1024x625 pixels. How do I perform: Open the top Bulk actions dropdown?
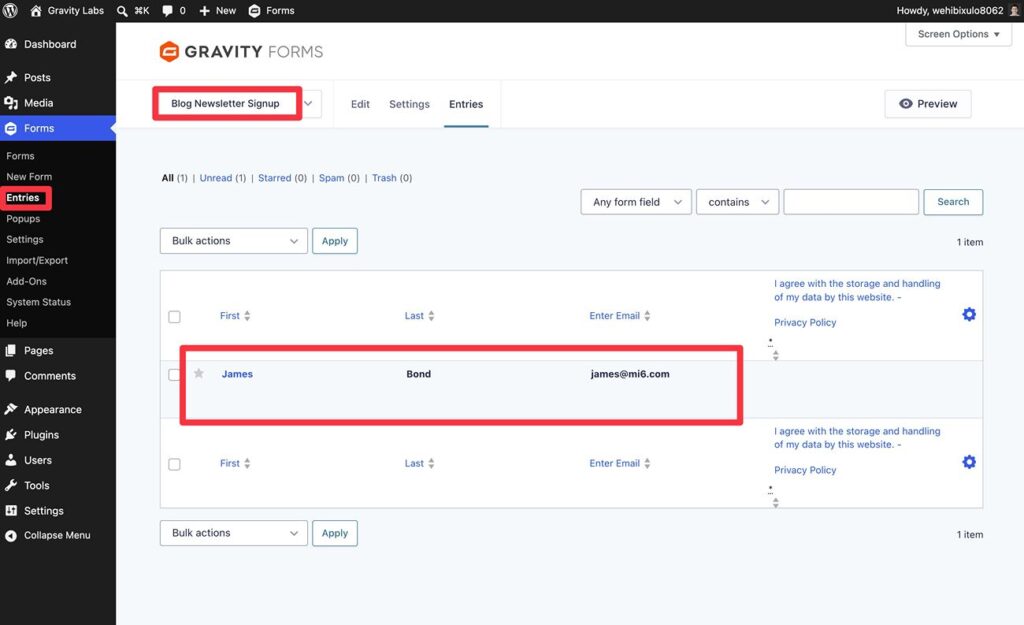(x=234, y=241)
